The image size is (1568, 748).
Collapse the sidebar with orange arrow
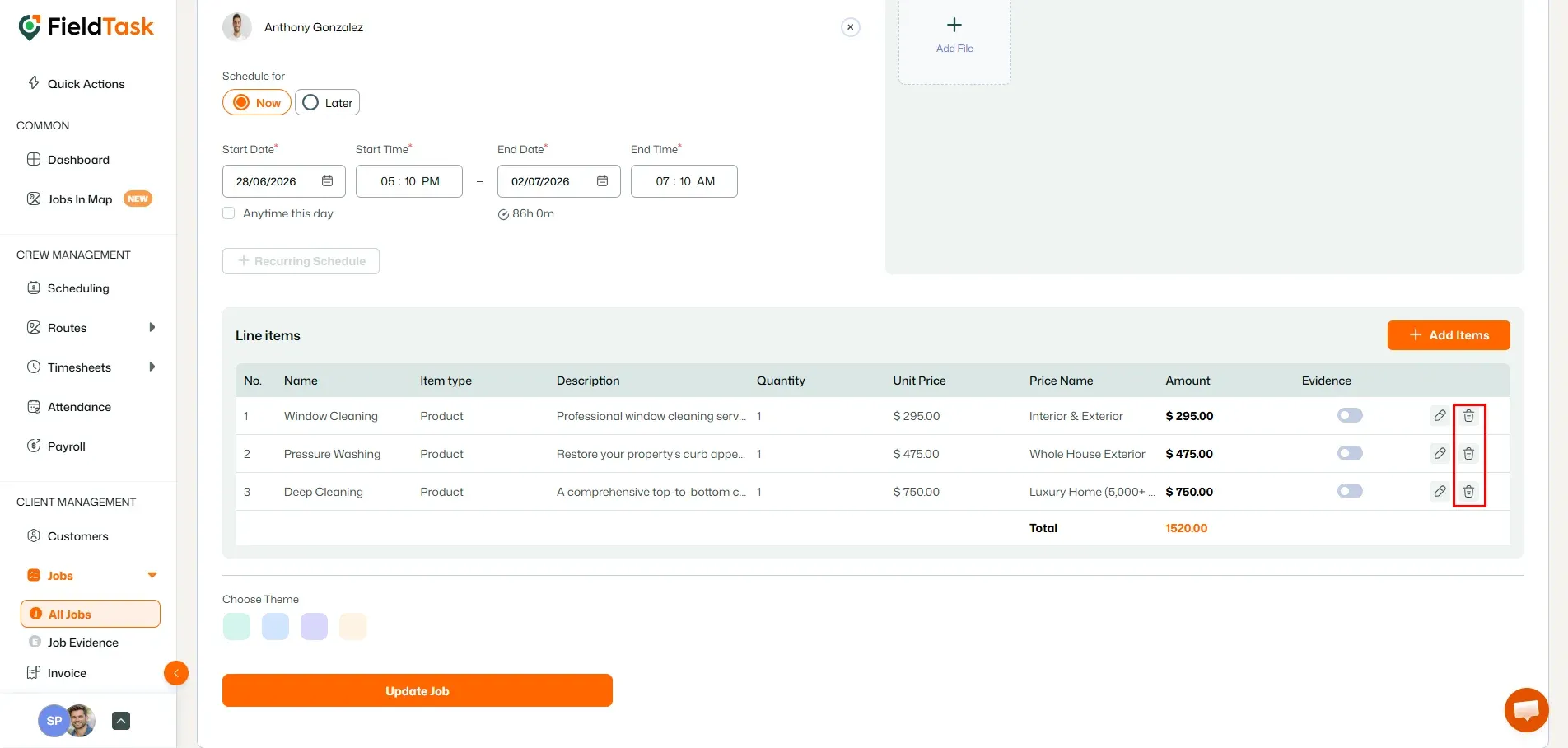click(x=176, y=673)
